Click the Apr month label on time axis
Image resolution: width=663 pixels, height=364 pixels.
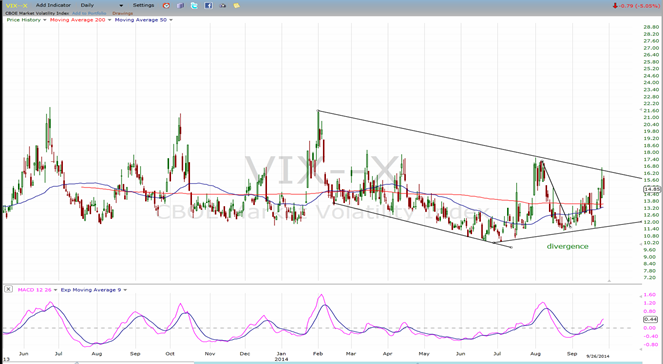(387, 353)
